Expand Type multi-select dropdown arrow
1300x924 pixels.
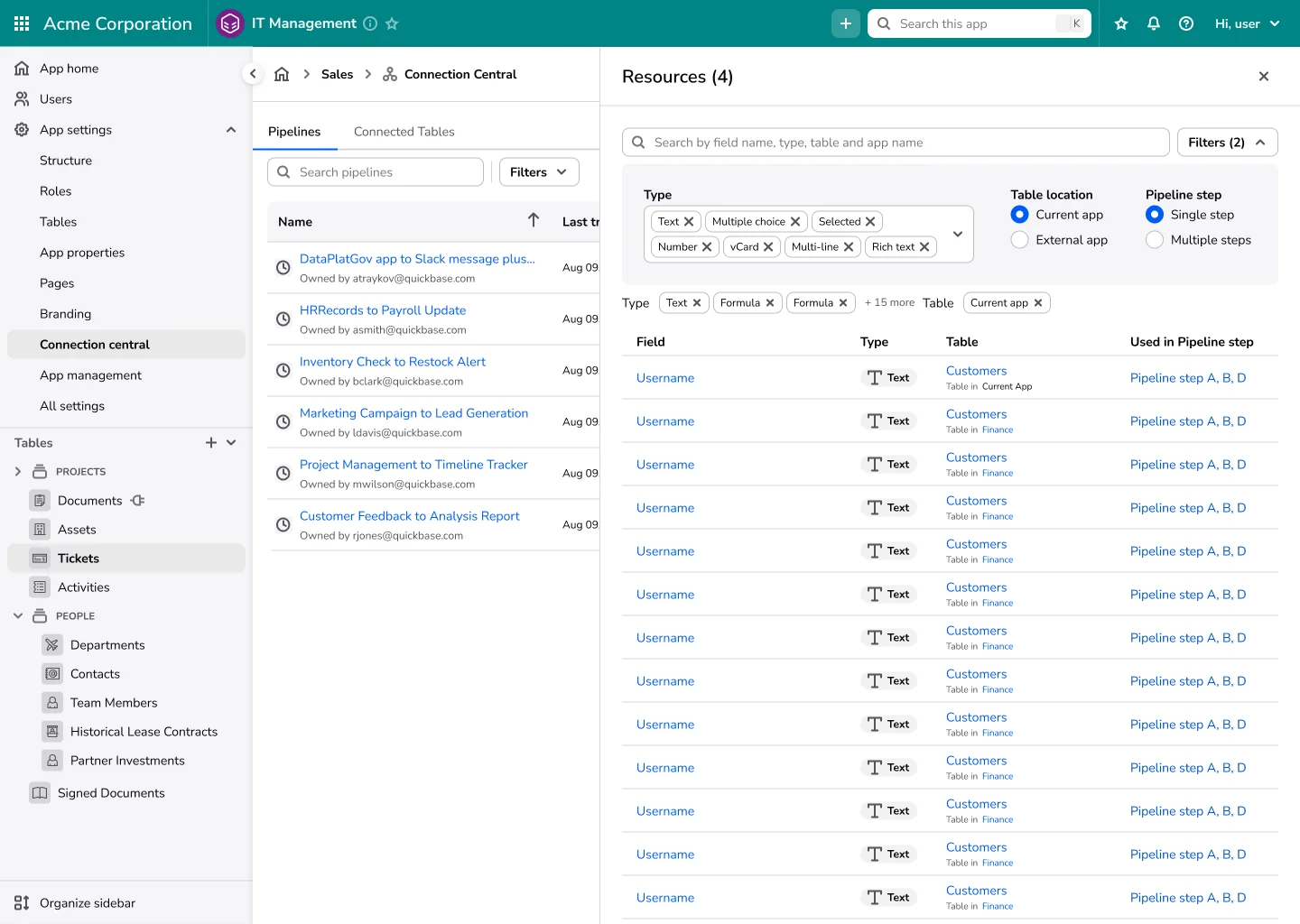(958, 234)
